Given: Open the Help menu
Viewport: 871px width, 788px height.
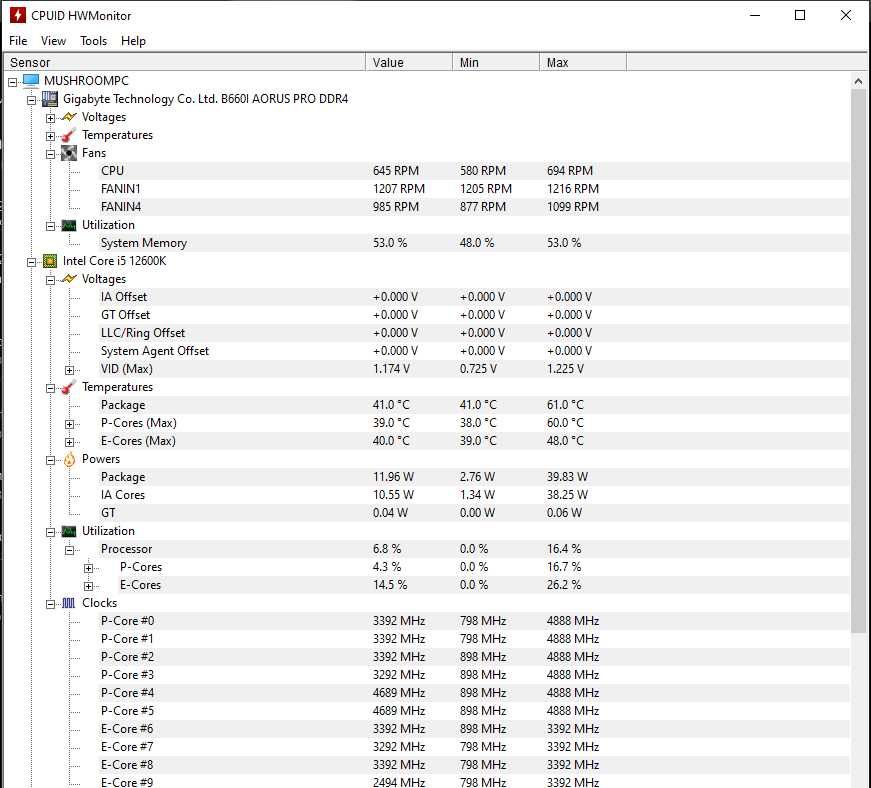Looking at the screenshot, I should tap(133, 41).
